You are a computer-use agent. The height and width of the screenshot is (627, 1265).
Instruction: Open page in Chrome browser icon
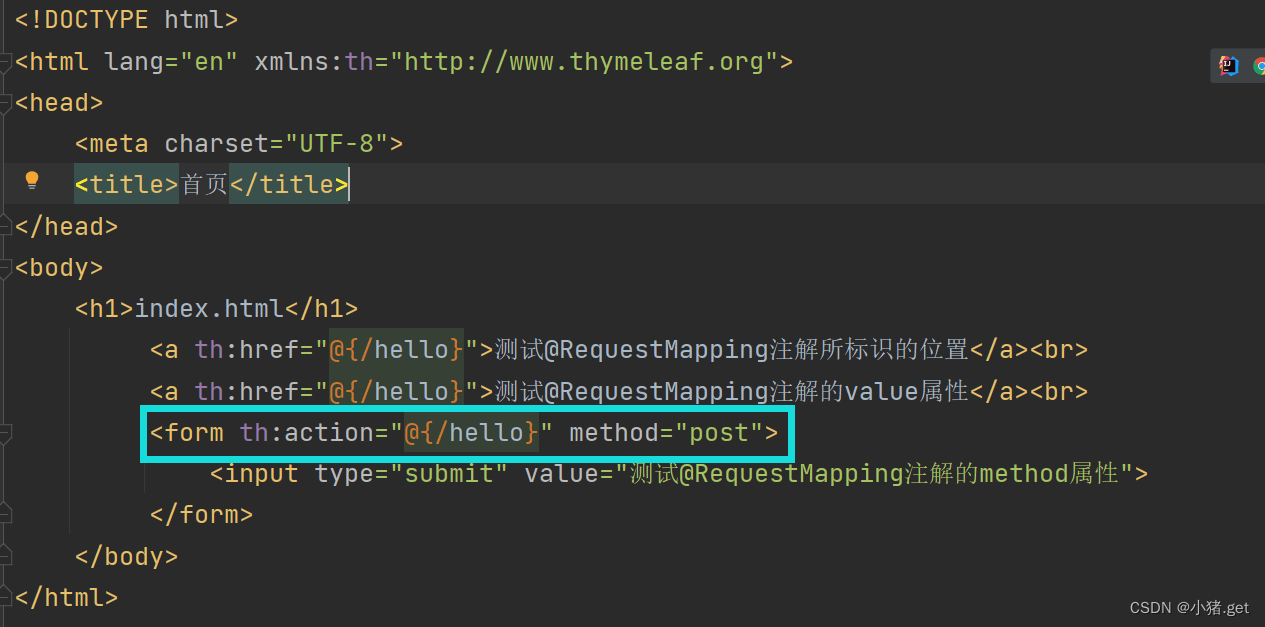[x=1258, y=66]
